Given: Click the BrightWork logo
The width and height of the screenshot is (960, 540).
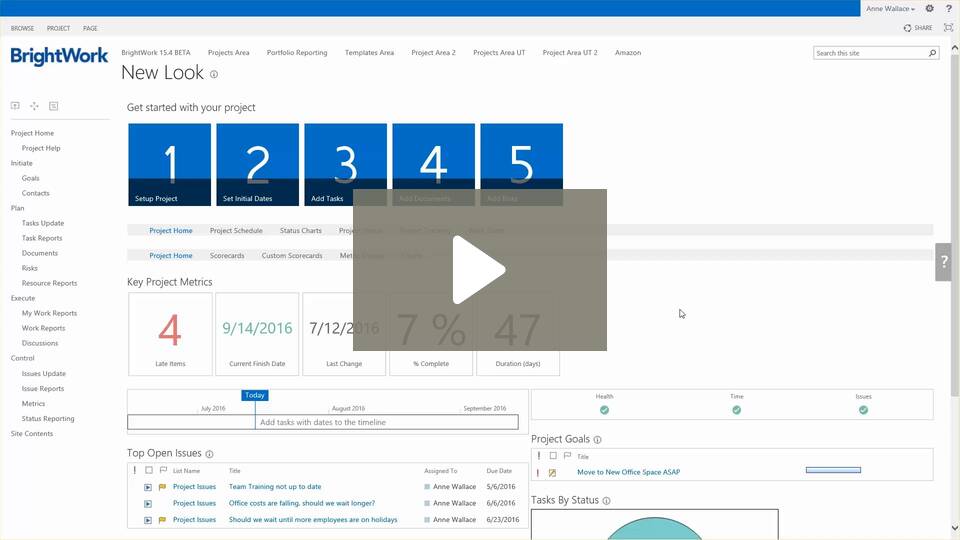Looking at the screenshot, I should 59,56.
